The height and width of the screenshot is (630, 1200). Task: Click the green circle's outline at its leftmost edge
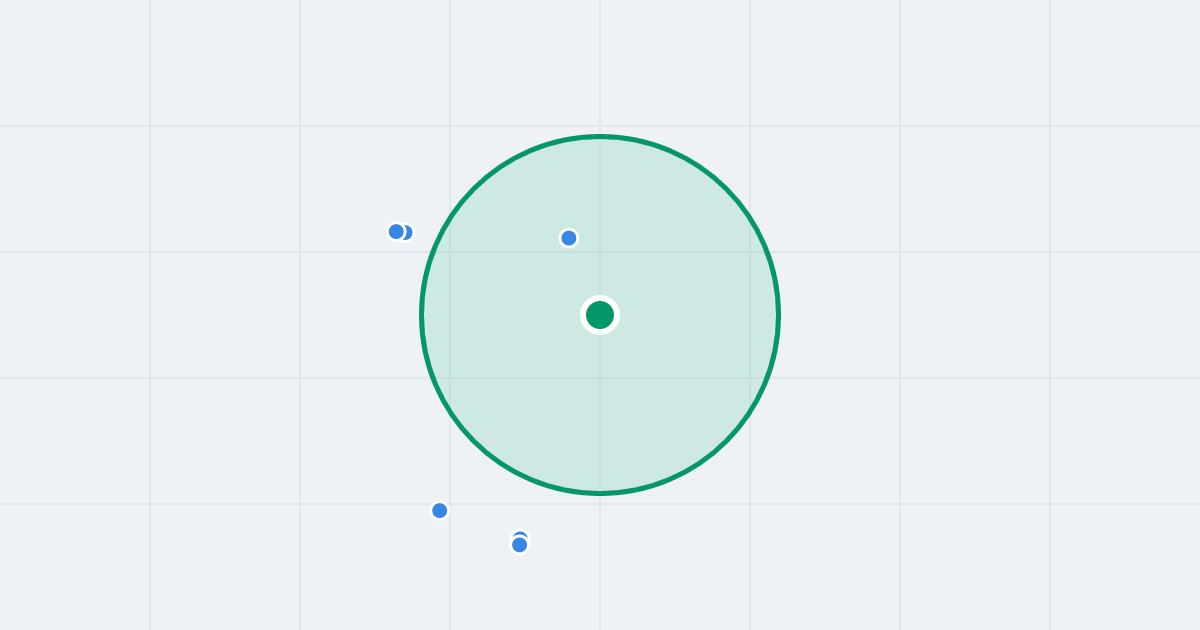[x=422, y=315]
